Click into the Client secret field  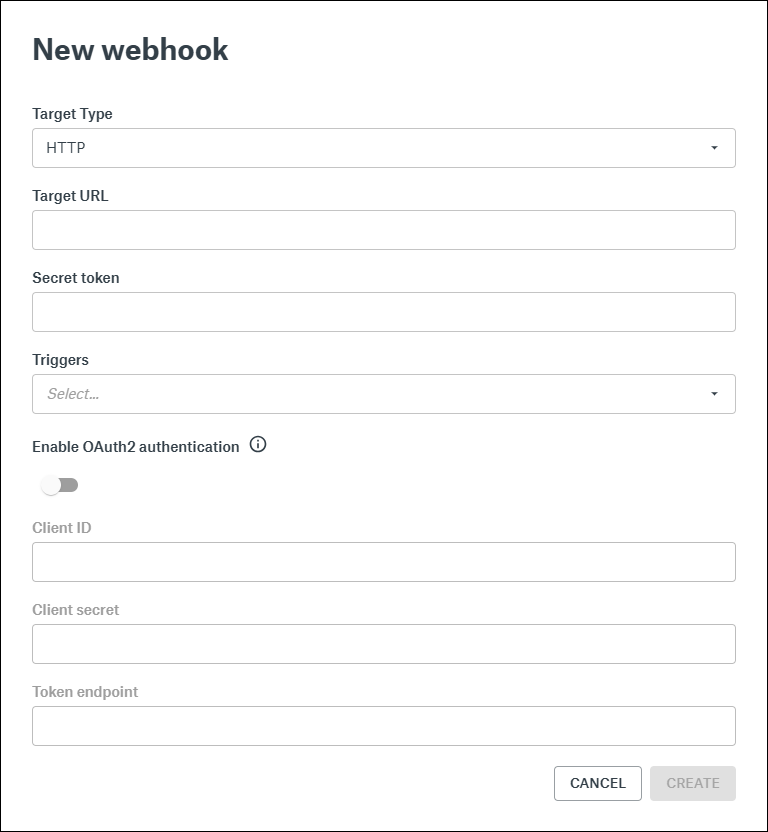coord(384,644)
